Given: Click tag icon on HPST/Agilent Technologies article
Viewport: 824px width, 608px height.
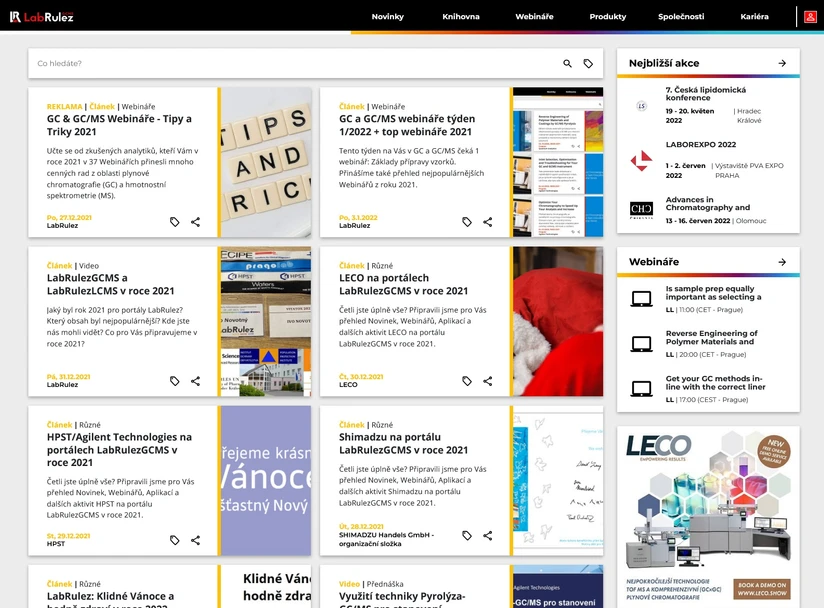Looking at the screenshot, I should (x=175, y=540).
